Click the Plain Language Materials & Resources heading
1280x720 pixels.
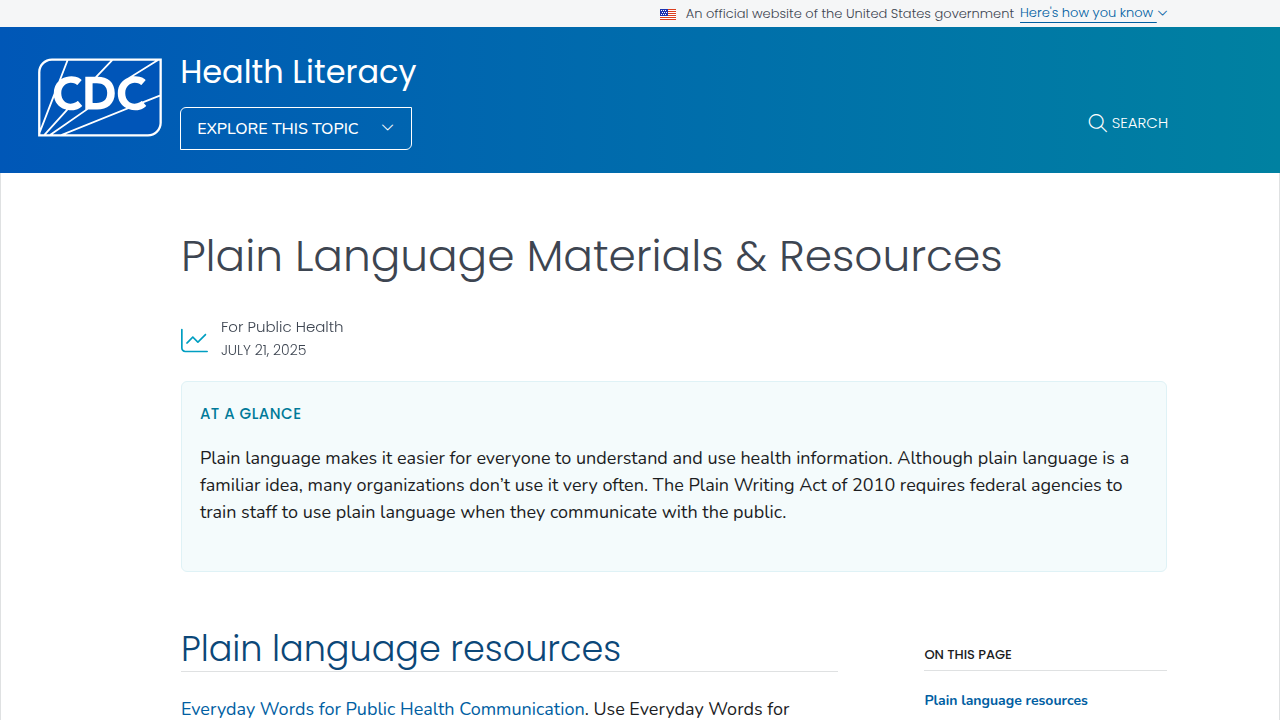coord(591,256)
